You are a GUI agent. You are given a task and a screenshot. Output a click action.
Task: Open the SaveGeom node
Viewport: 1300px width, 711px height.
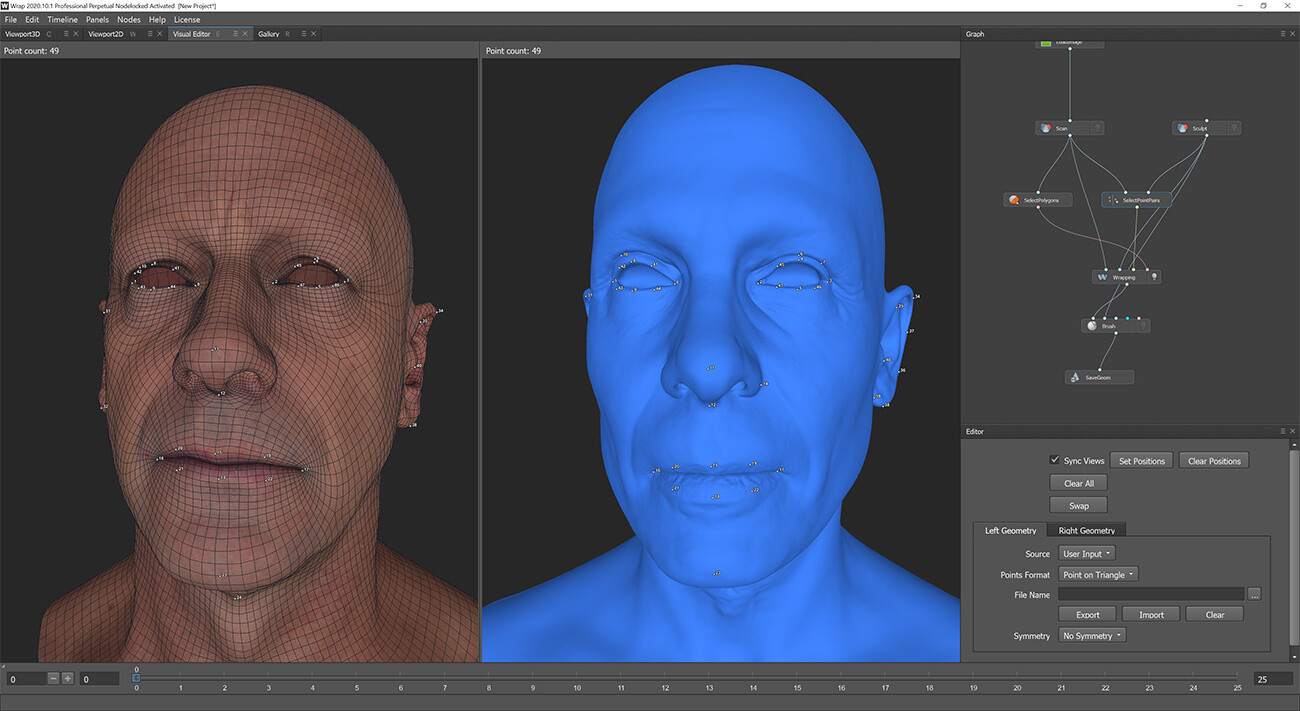click(x=1098, y=377)
